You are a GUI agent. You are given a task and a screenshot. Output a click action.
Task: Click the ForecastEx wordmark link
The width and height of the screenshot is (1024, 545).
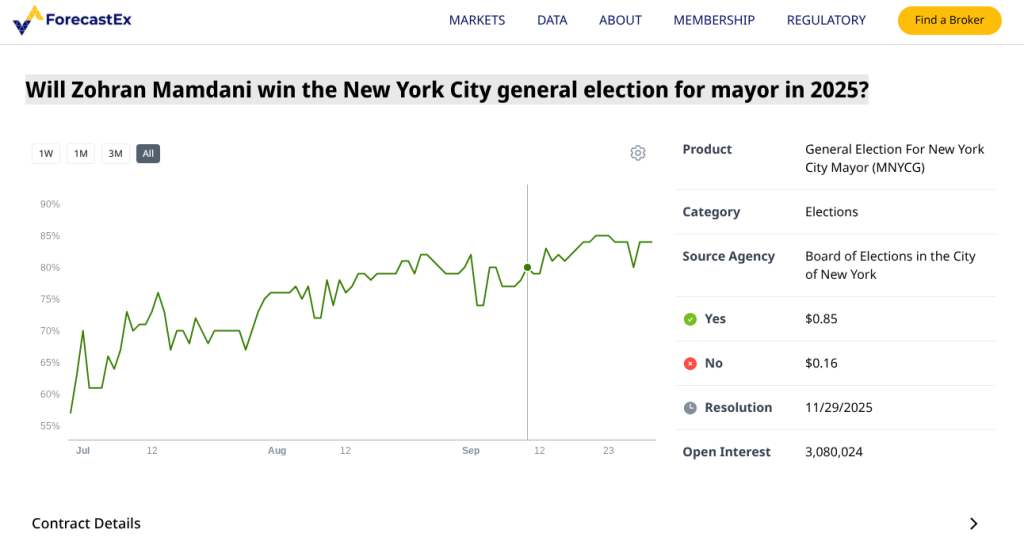88,20
